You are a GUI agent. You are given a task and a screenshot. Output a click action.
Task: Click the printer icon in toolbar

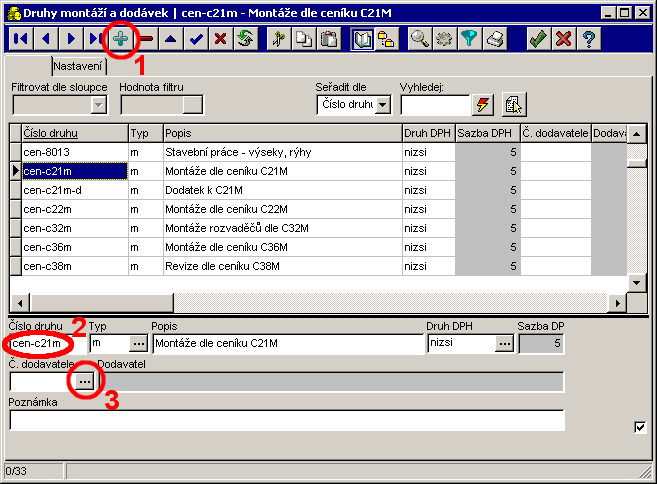point(494,39)
